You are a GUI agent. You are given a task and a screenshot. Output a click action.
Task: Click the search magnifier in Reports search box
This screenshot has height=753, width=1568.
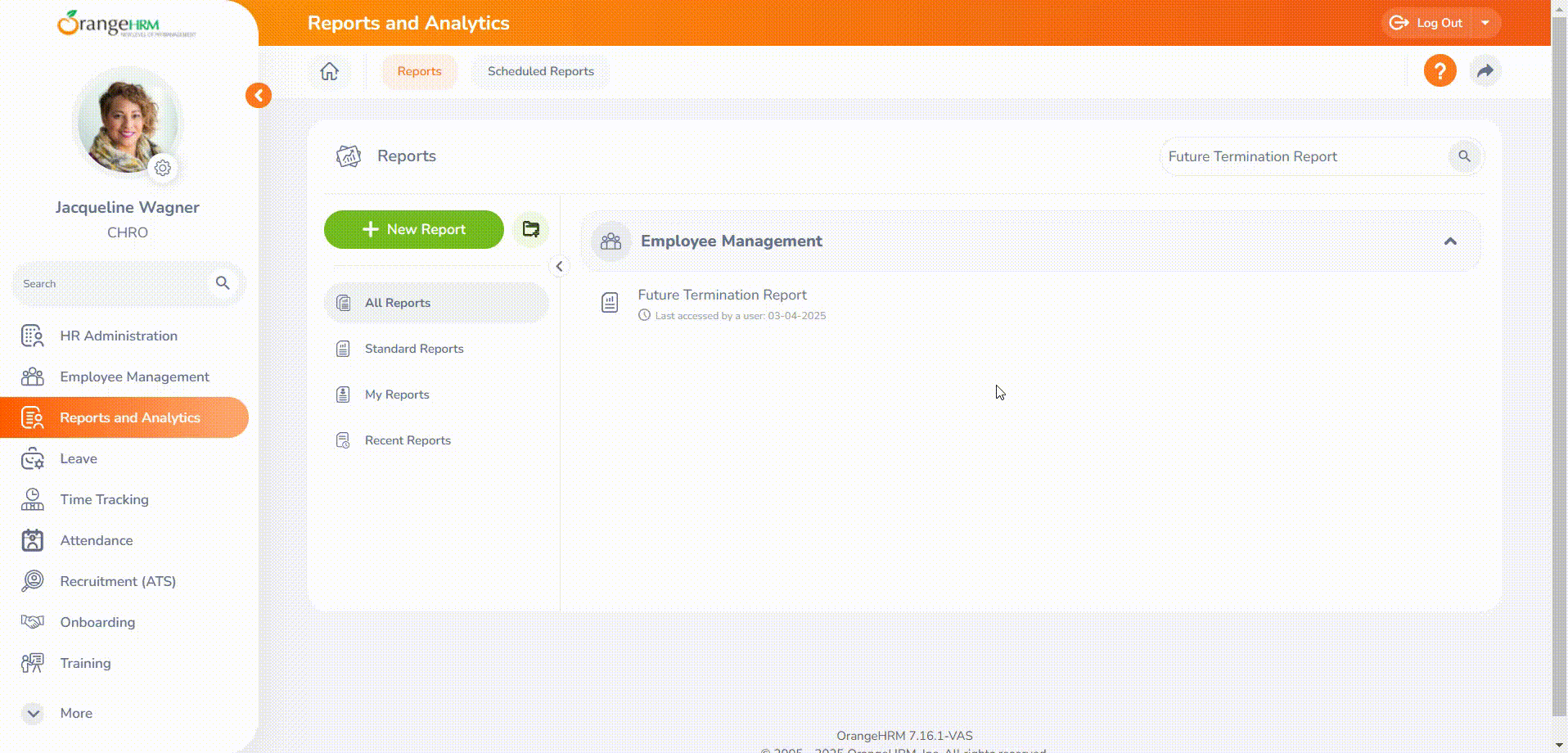point(1464,156)
